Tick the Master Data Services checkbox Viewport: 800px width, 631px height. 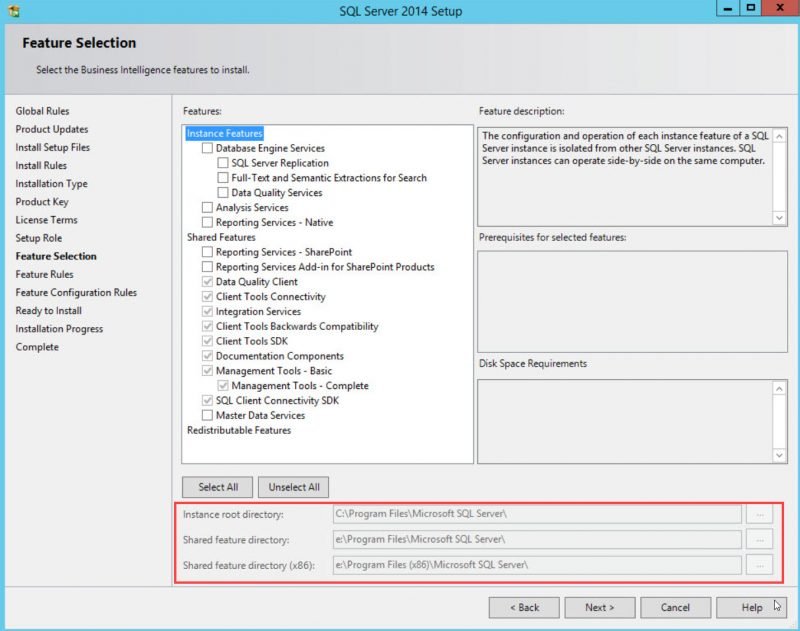(x=207, y=415)
